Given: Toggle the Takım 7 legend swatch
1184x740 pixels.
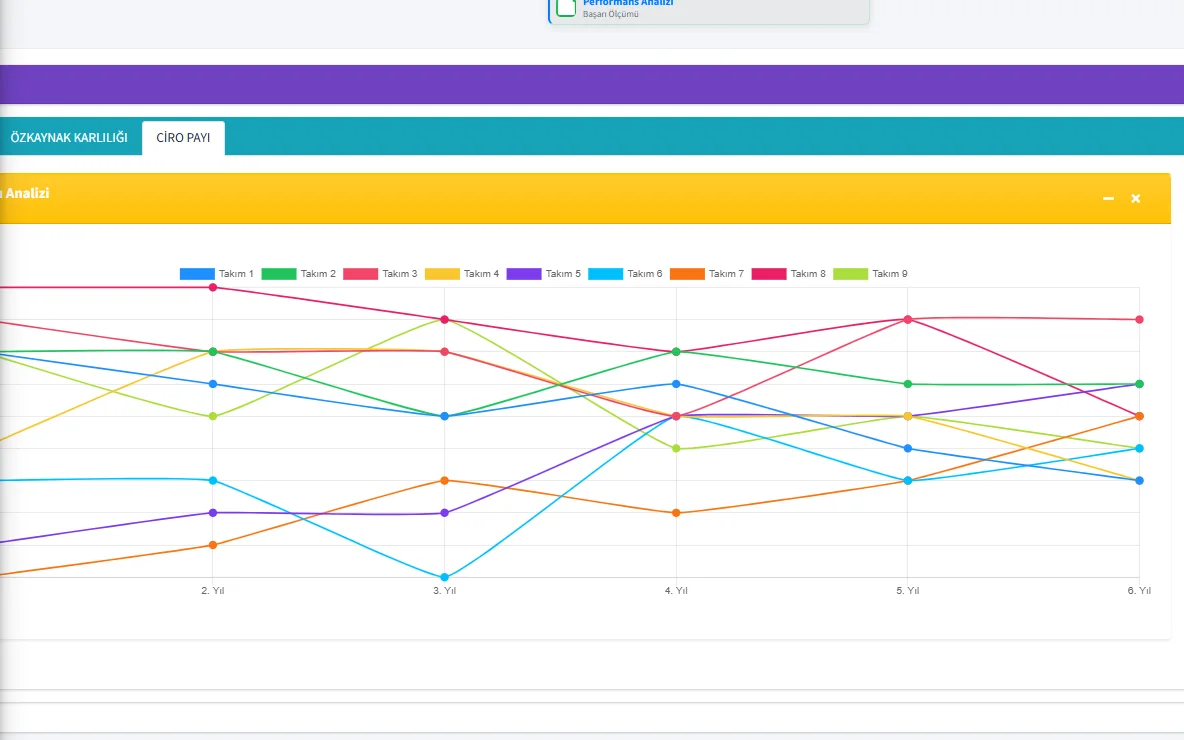Looking at the screenshot, I should 687,273.
